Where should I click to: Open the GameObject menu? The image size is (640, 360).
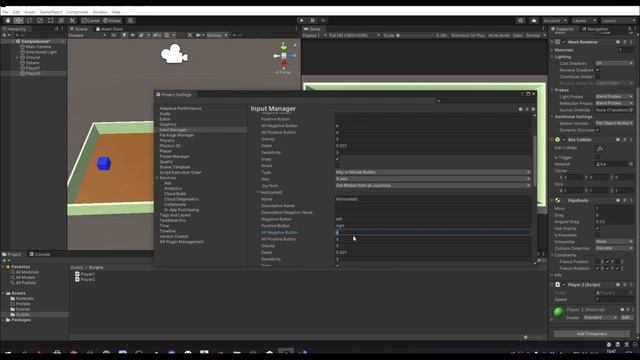click(x=51, y=12)
